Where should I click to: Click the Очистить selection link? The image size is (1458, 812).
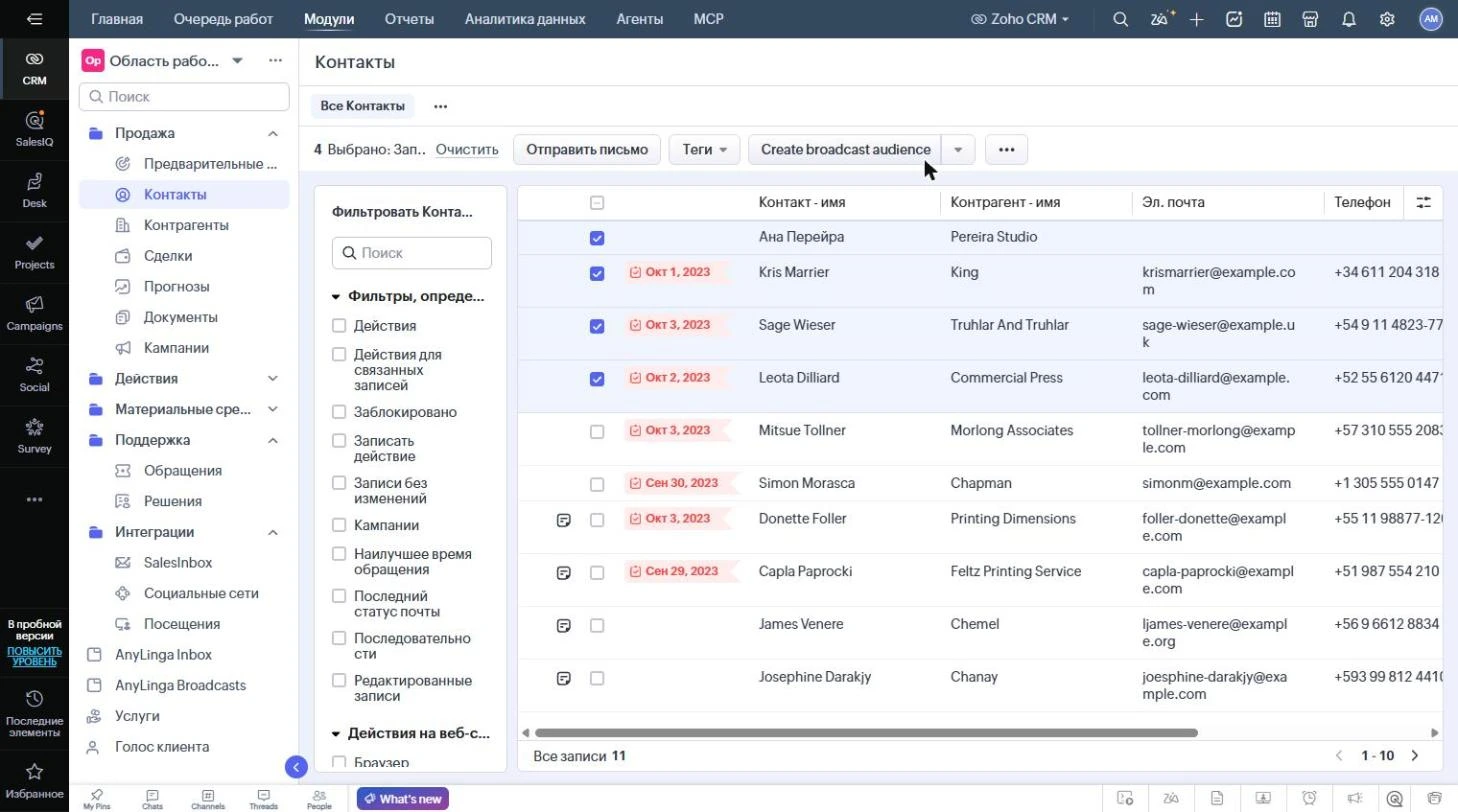[467, 149]
